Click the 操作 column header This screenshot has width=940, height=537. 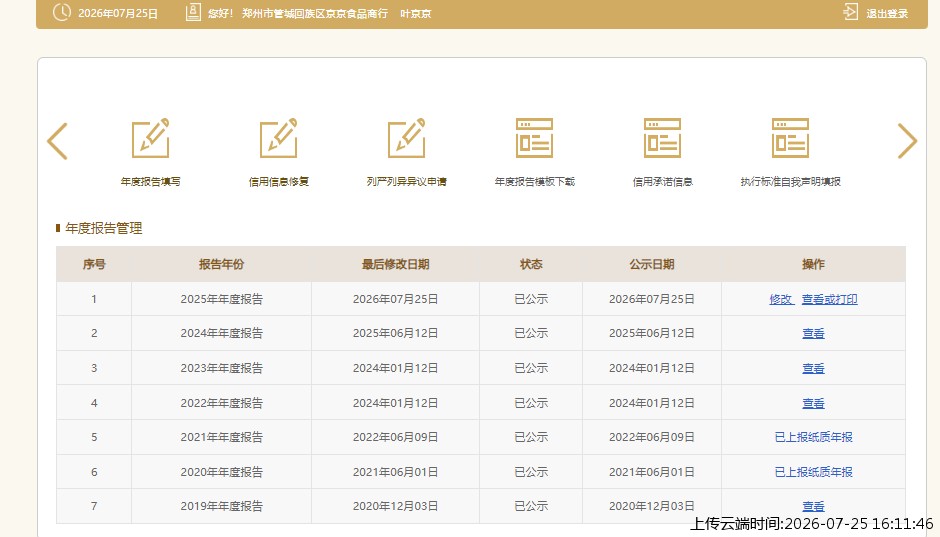coord(814,264)
